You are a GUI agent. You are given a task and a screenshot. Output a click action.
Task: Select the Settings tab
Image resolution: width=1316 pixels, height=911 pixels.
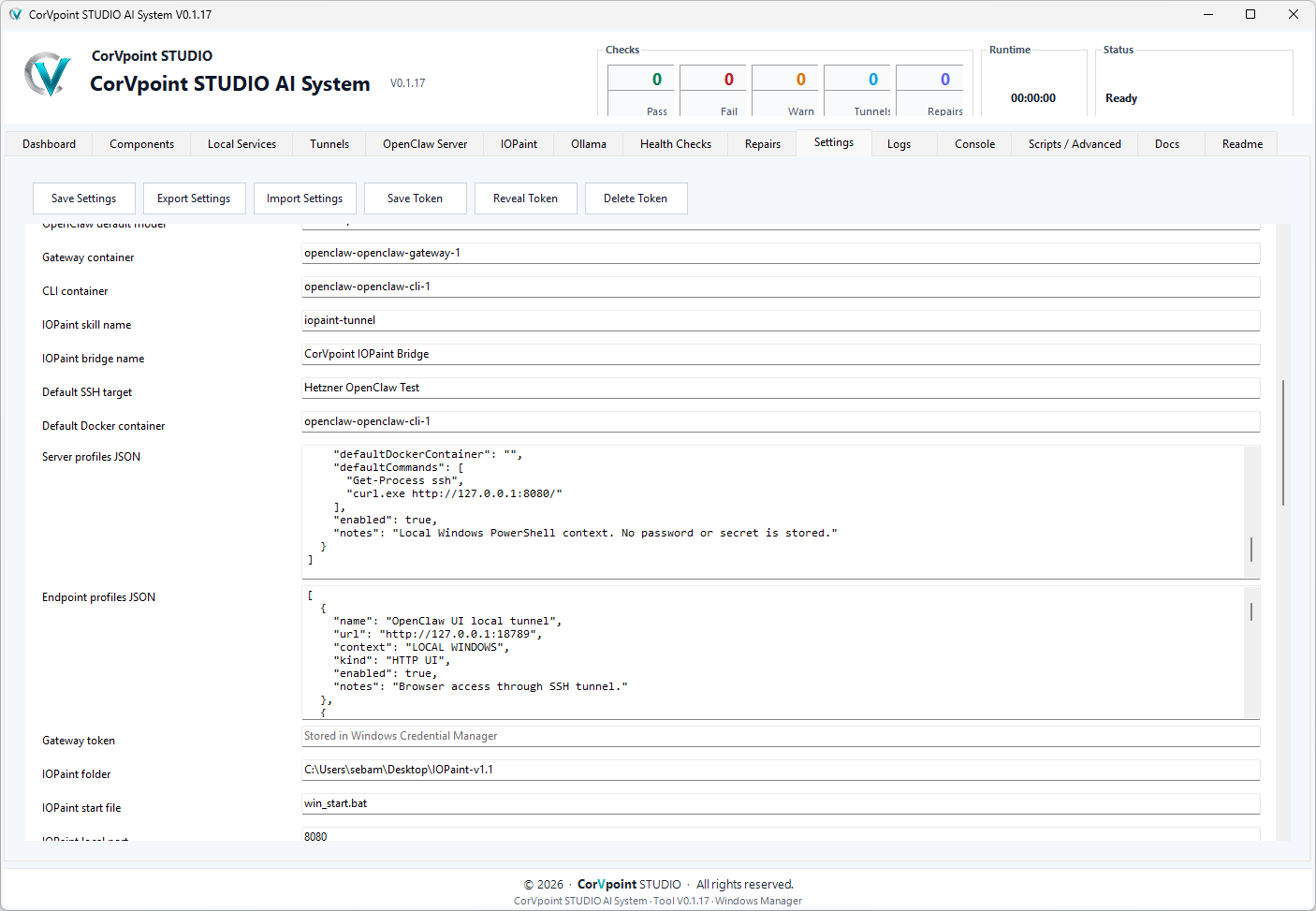pos(834,142)
